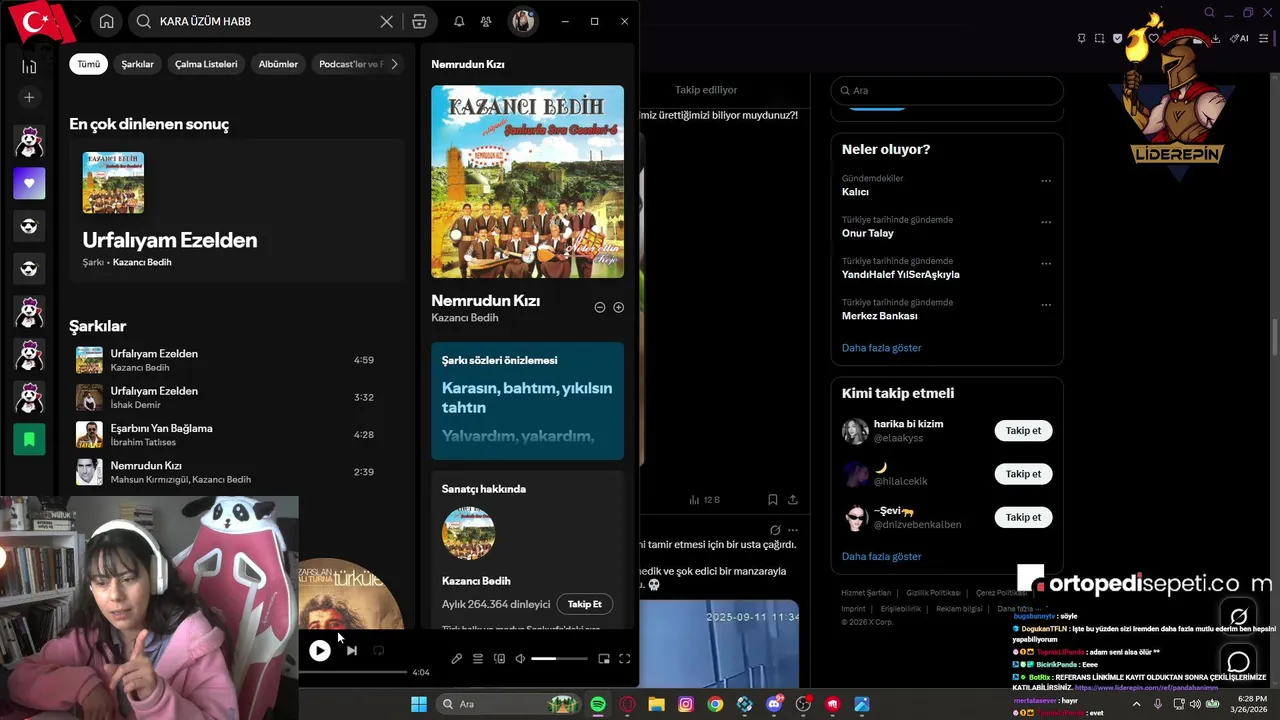Skip to next track in Spotify player

point(351,651)
